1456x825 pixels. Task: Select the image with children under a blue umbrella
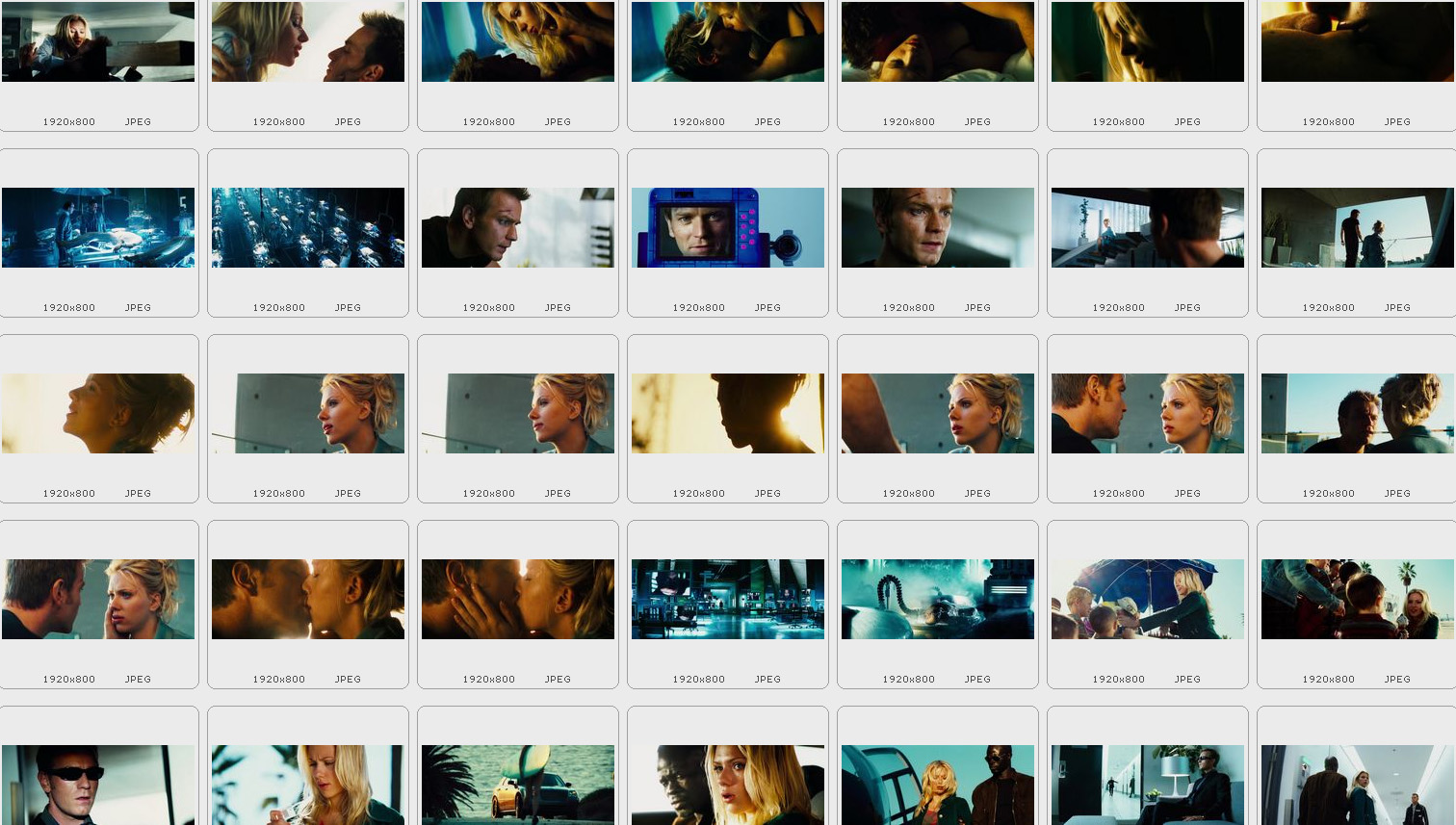[1148, 599]
